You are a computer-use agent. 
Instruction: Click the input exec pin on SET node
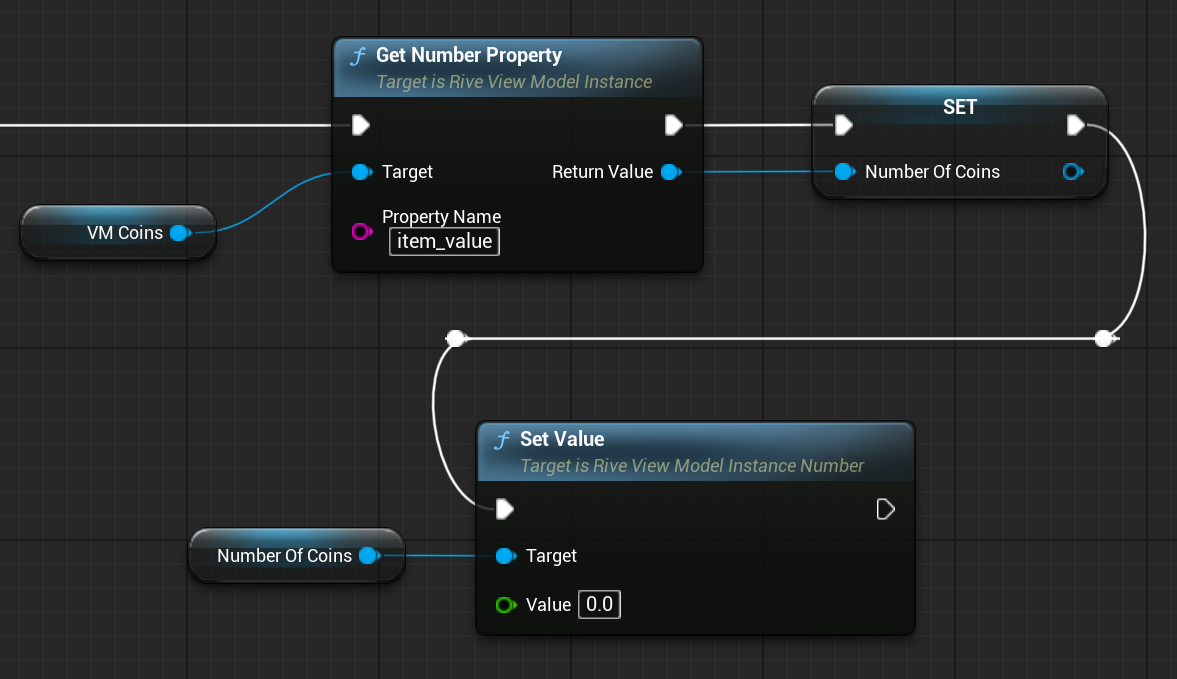pos(843,125)
